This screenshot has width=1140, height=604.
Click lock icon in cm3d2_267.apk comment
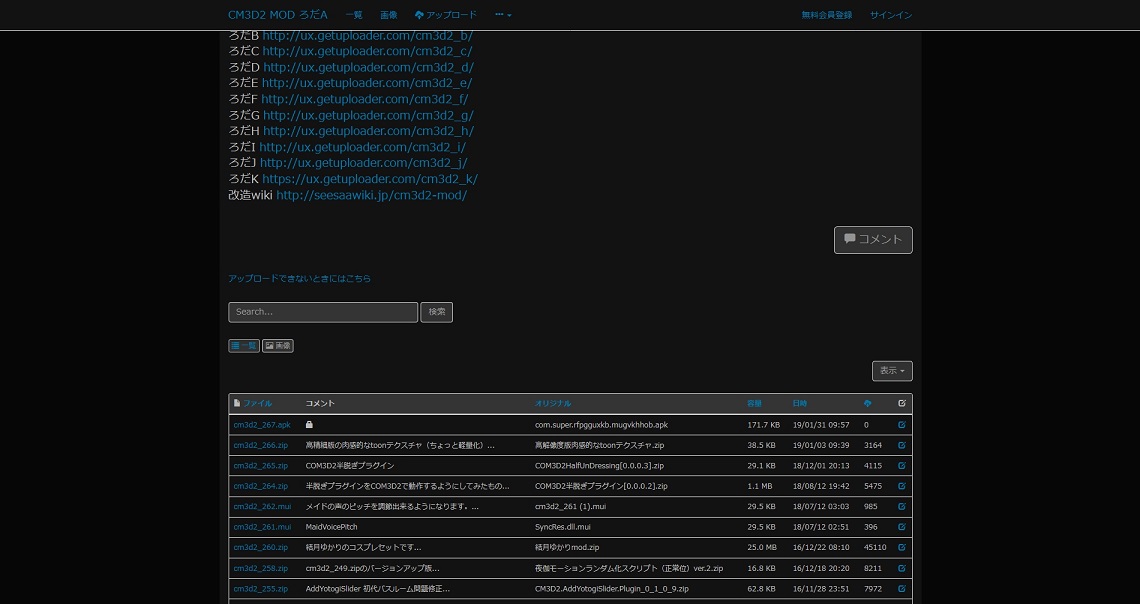(309, 424)
